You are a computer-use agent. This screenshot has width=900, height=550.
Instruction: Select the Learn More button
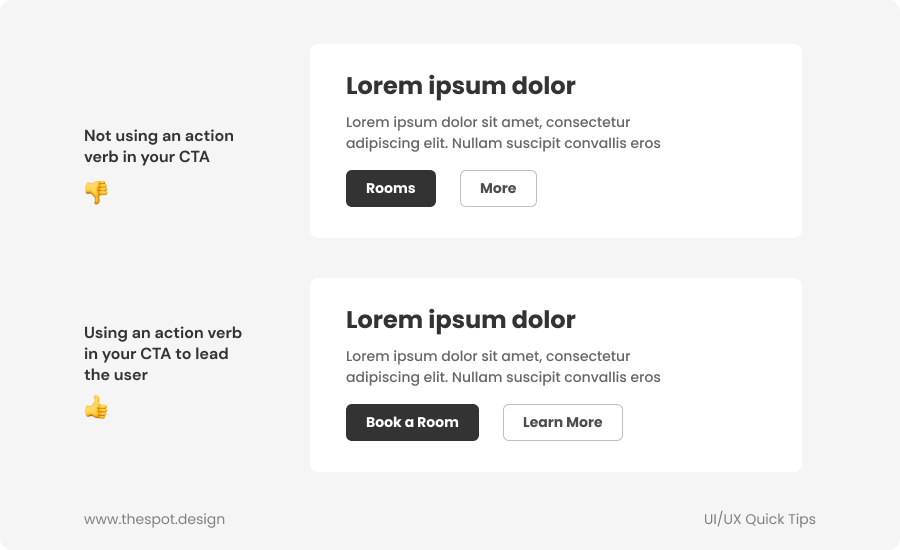point(562,422)
